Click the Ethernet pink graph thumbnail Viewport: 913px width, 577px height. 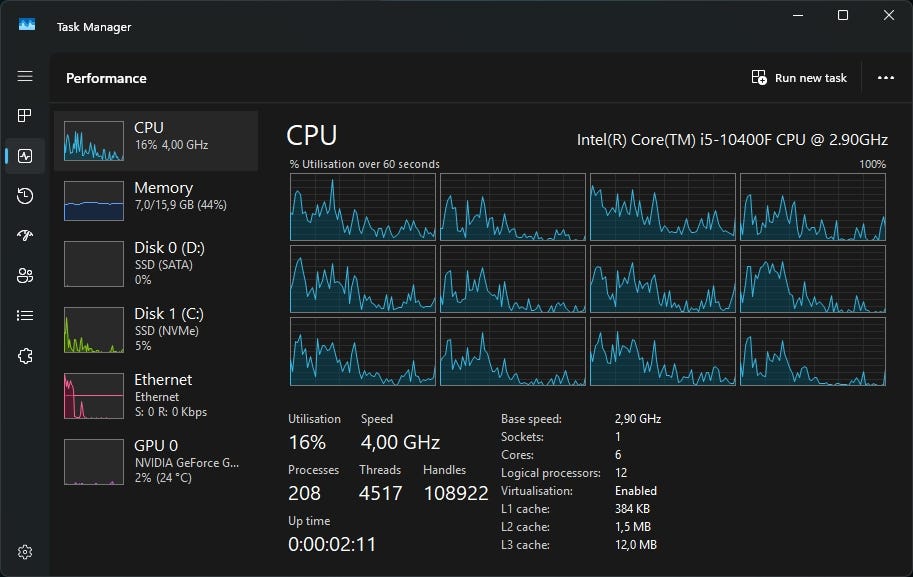pyautogui.click(x=94, y=396)
